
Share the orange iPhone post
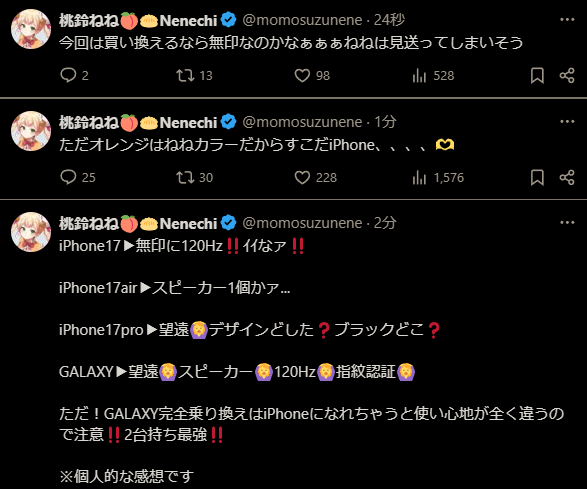click(567, 177)
